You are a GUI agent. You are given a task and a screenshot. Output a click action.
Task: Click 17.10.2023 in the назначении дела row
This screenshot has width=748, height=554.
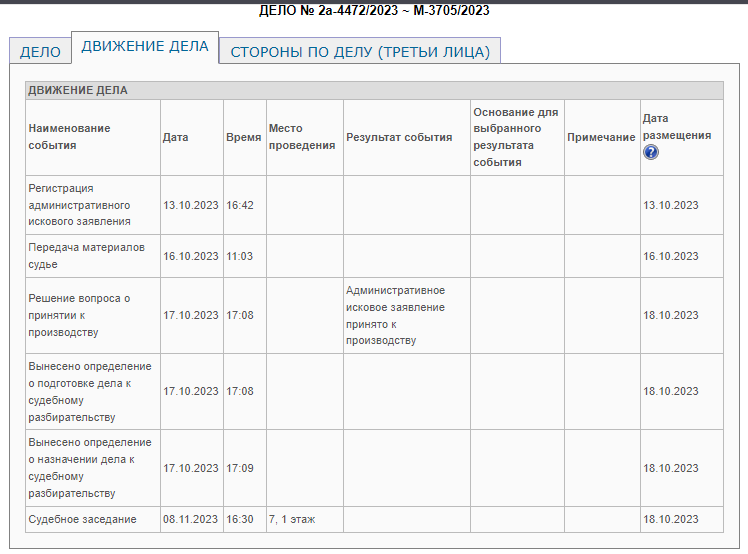pyautogui.click(x=190, y=468)
